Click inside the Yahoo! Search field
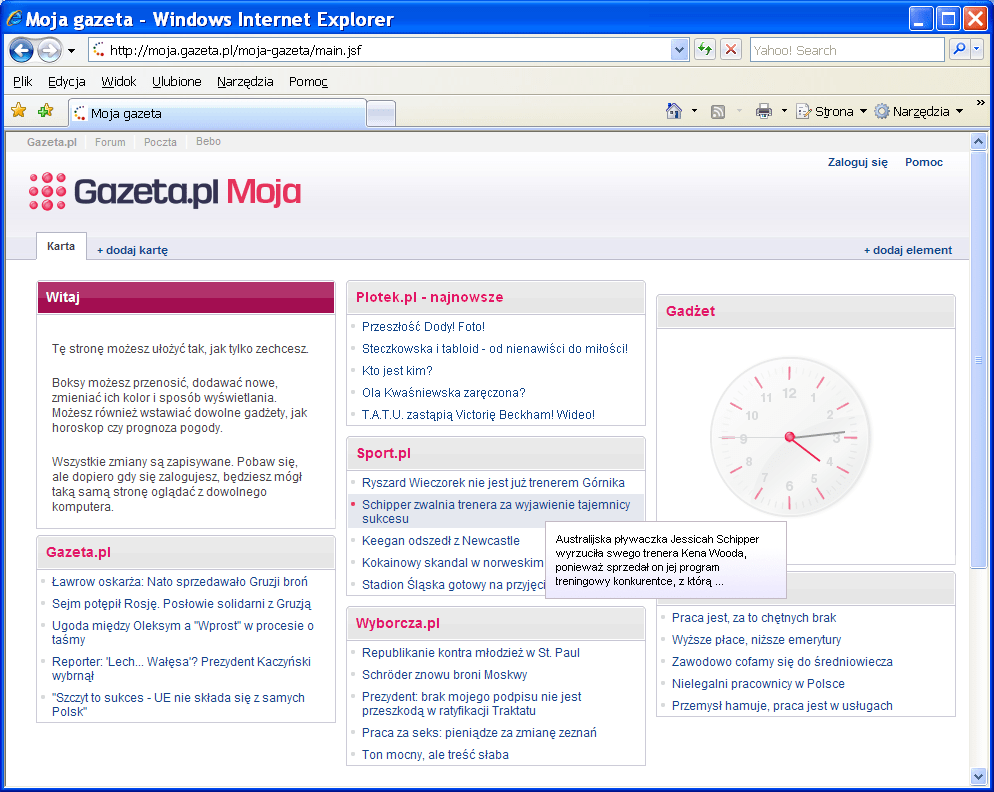Screen dimensions: 994x792 [x=845, y=50]
